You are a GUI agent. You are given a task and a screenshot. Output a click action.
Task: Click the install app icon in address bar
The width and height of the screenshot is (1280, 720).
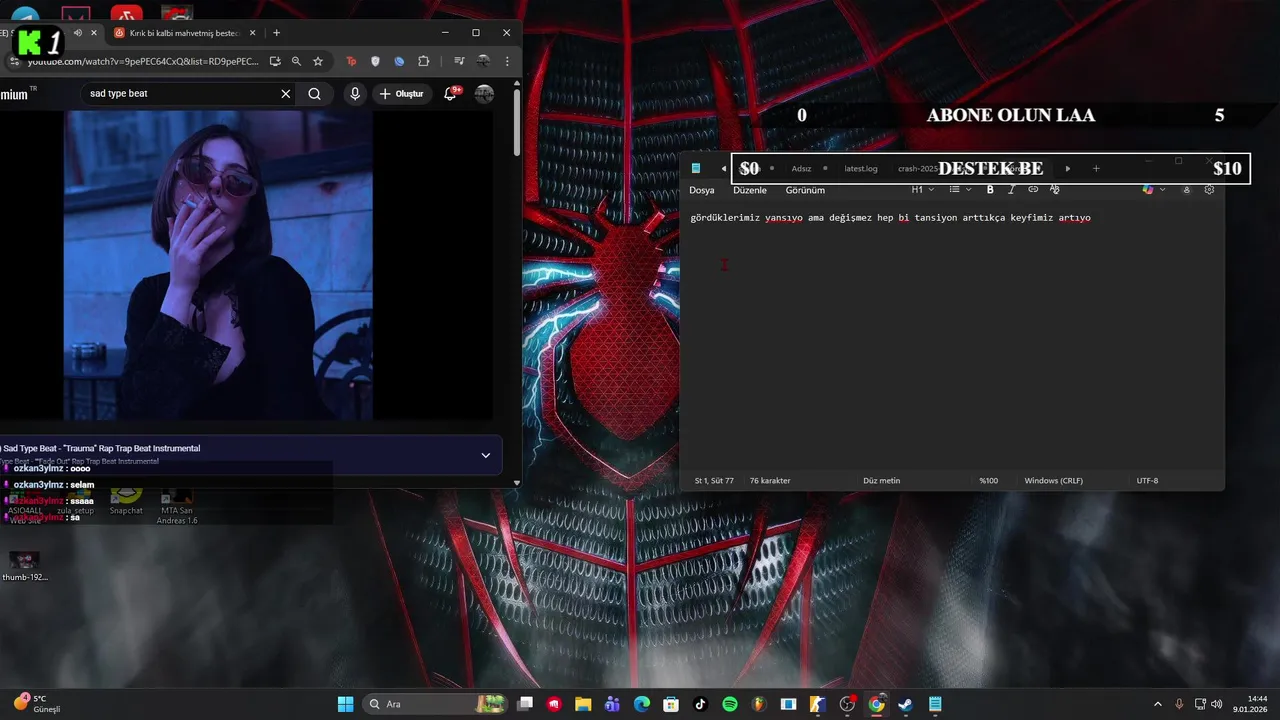275,61
